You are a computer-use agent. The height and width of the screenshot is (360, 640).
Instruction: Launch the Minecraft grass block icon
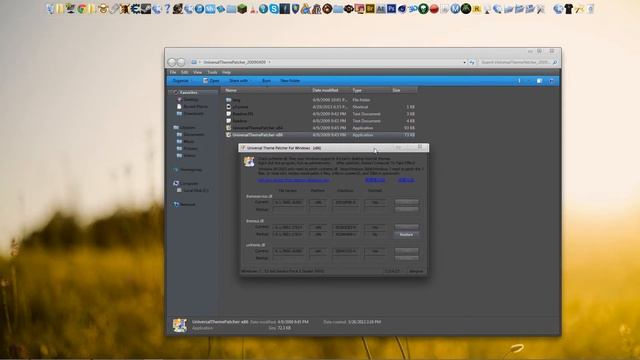pos(242,9)
